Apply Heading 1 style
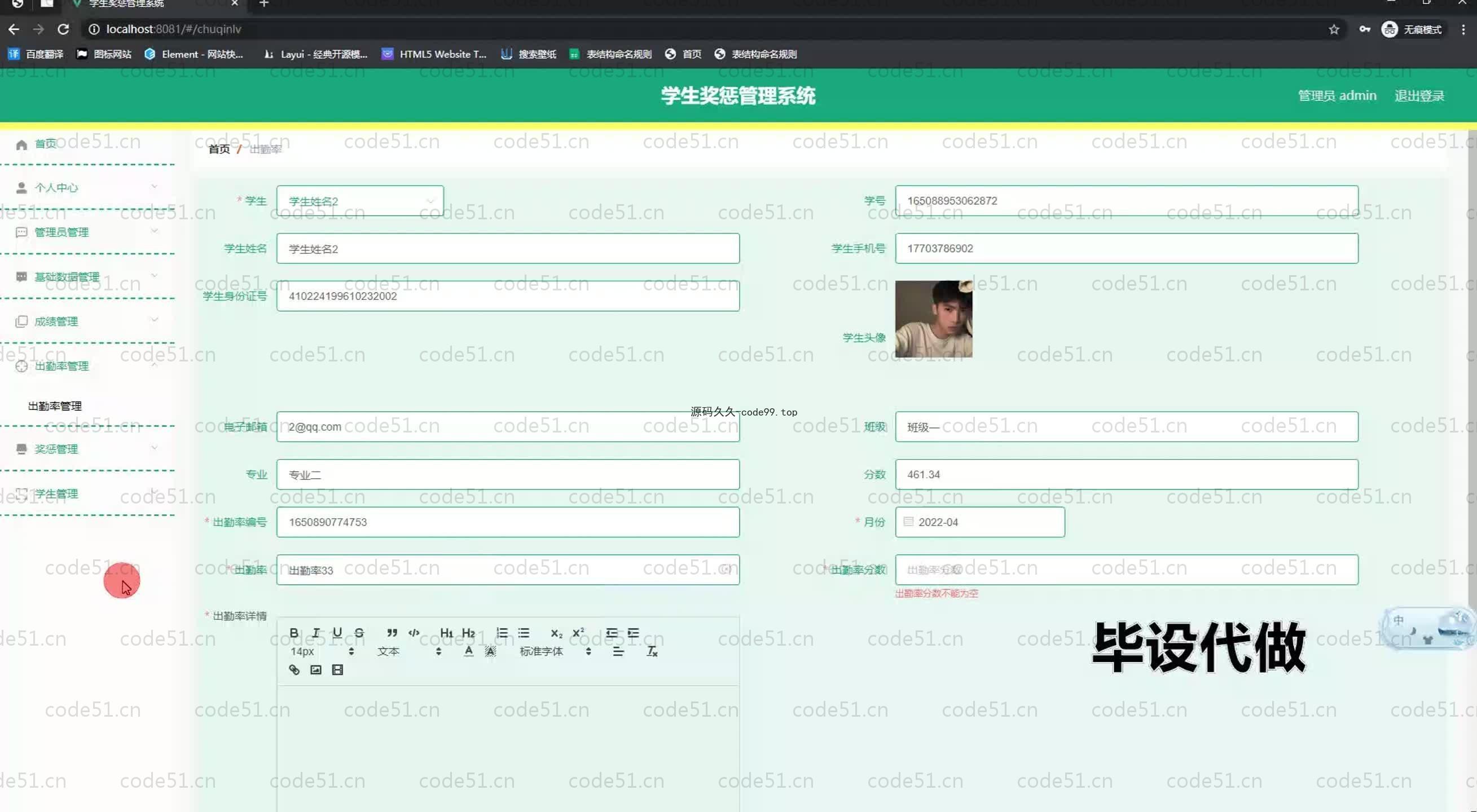The image size is (1477, 812). click(446, 633)
